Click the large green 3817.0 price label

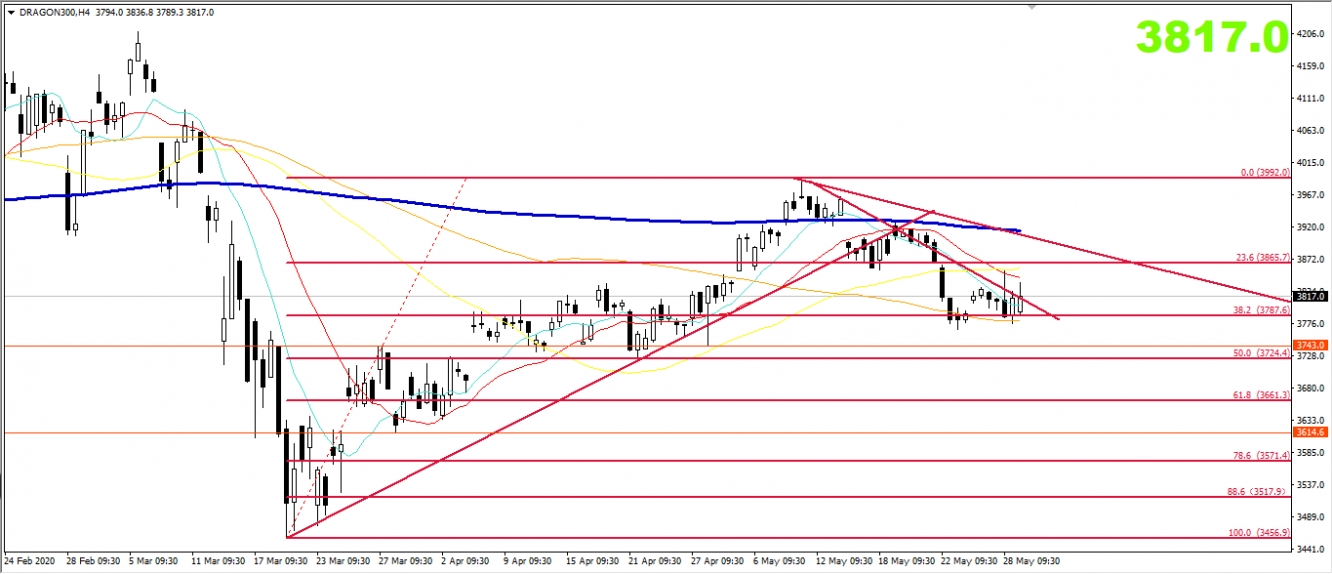click(1211, 37)
